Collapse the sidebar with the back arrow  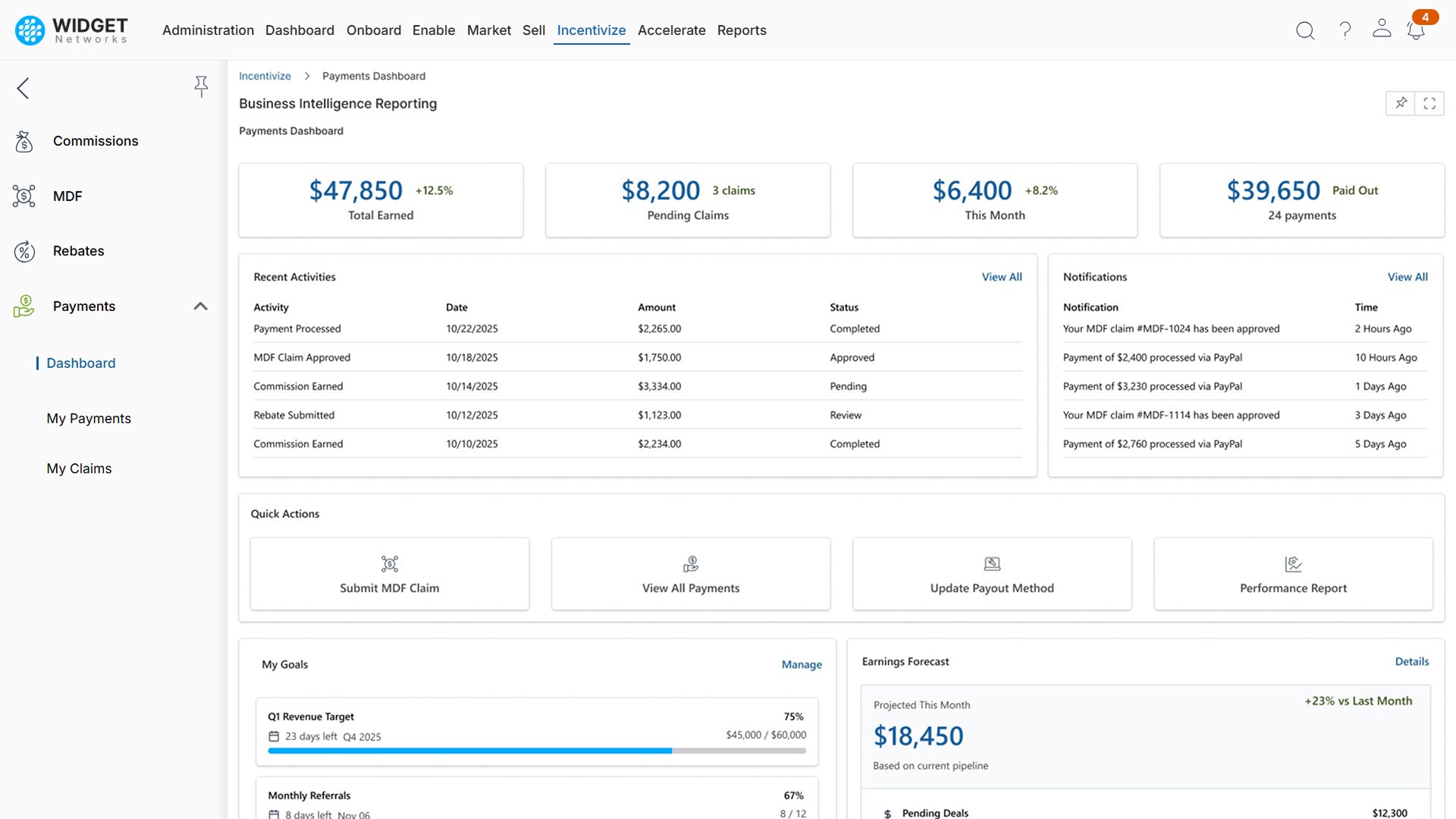[23, 88]
